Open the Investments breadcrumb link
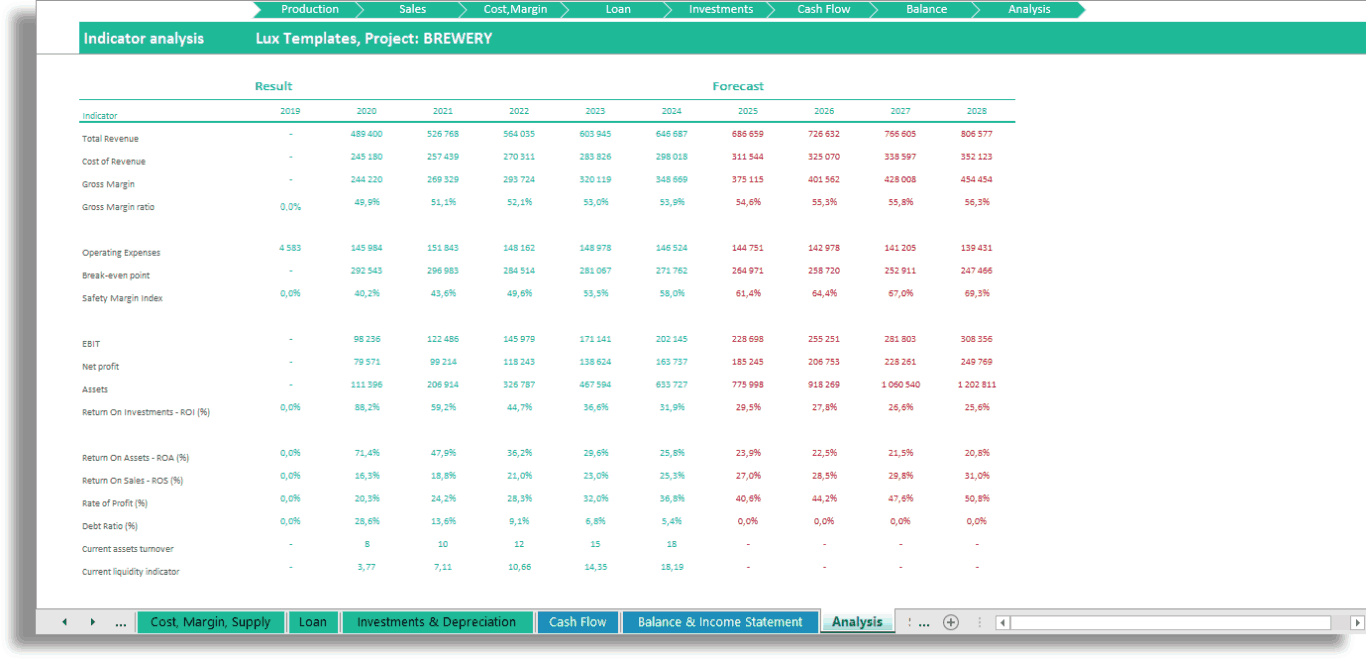Screen dimensions: 1366x660 (x=720, y=9)
